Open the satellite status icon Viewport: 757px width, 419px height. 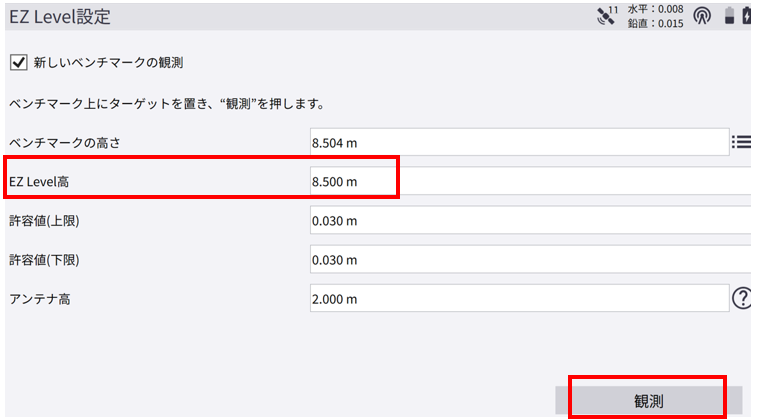605,16
